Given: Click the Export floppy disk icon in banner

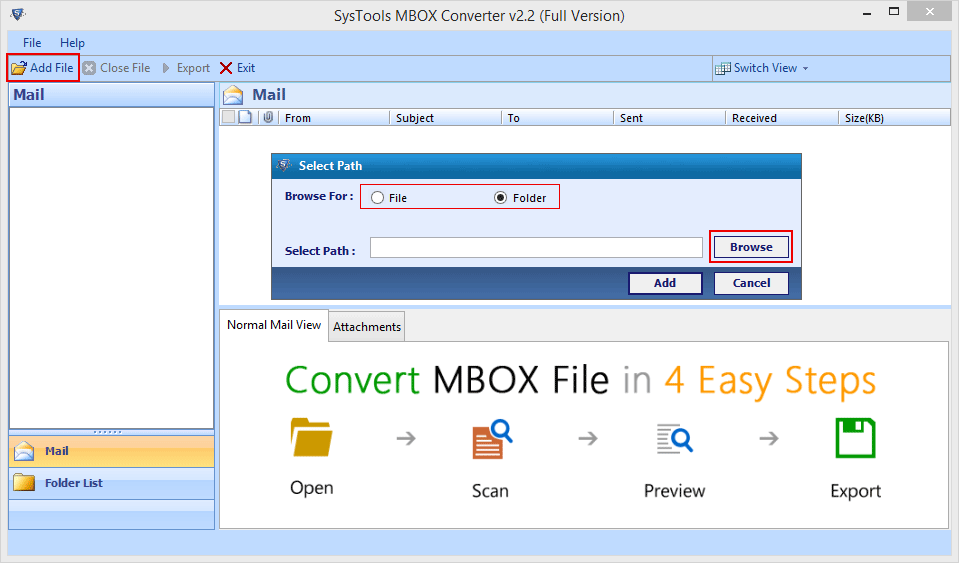Looking at the screenshot, I should 855,438.
